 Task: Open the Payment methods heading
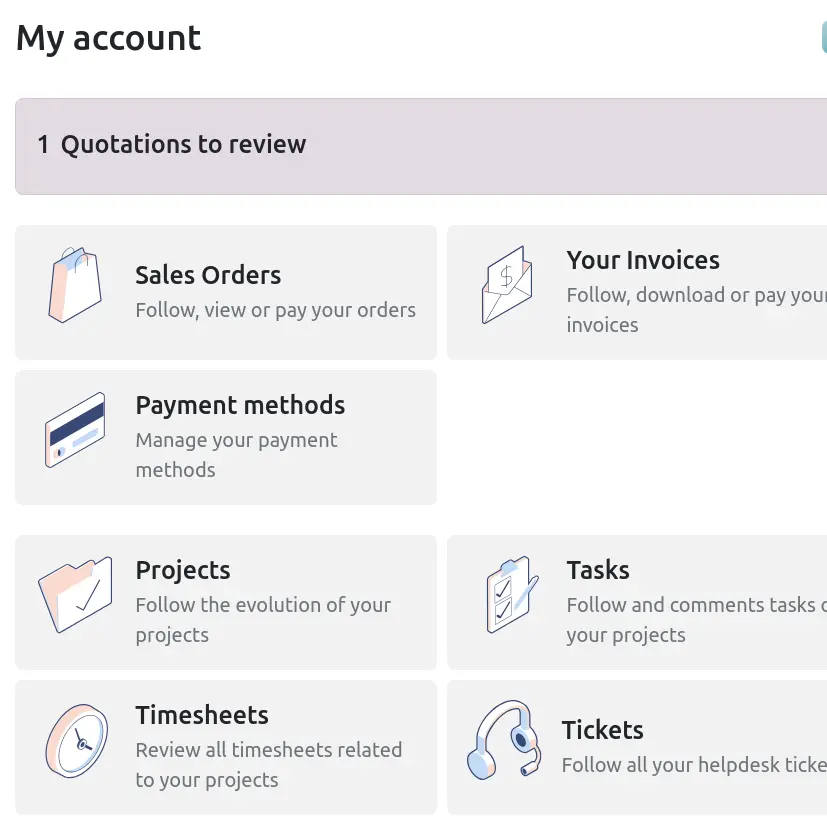click(240, 405)
